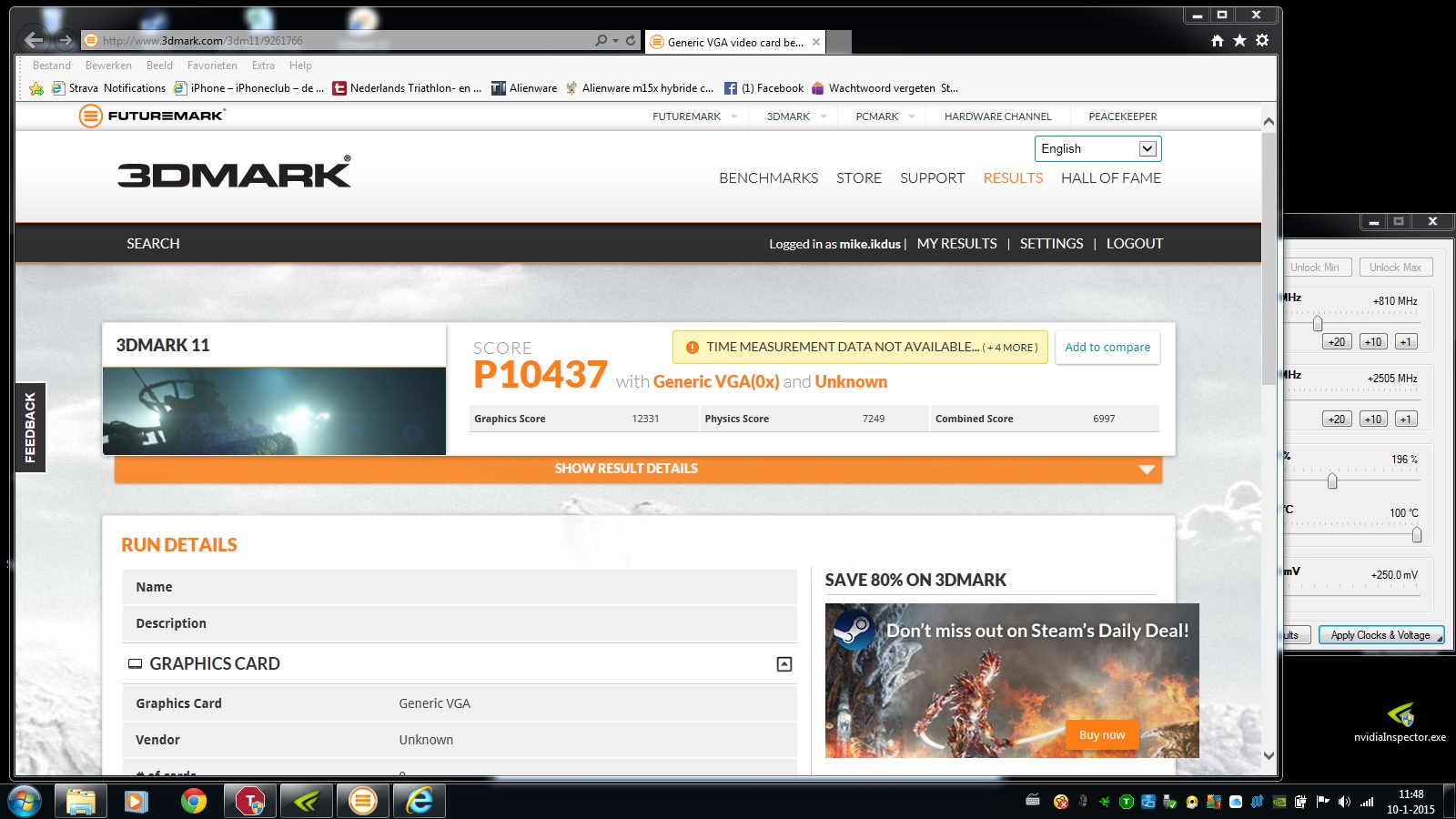Switch to Nvidia Inspector taskbar button

[307, 802]
